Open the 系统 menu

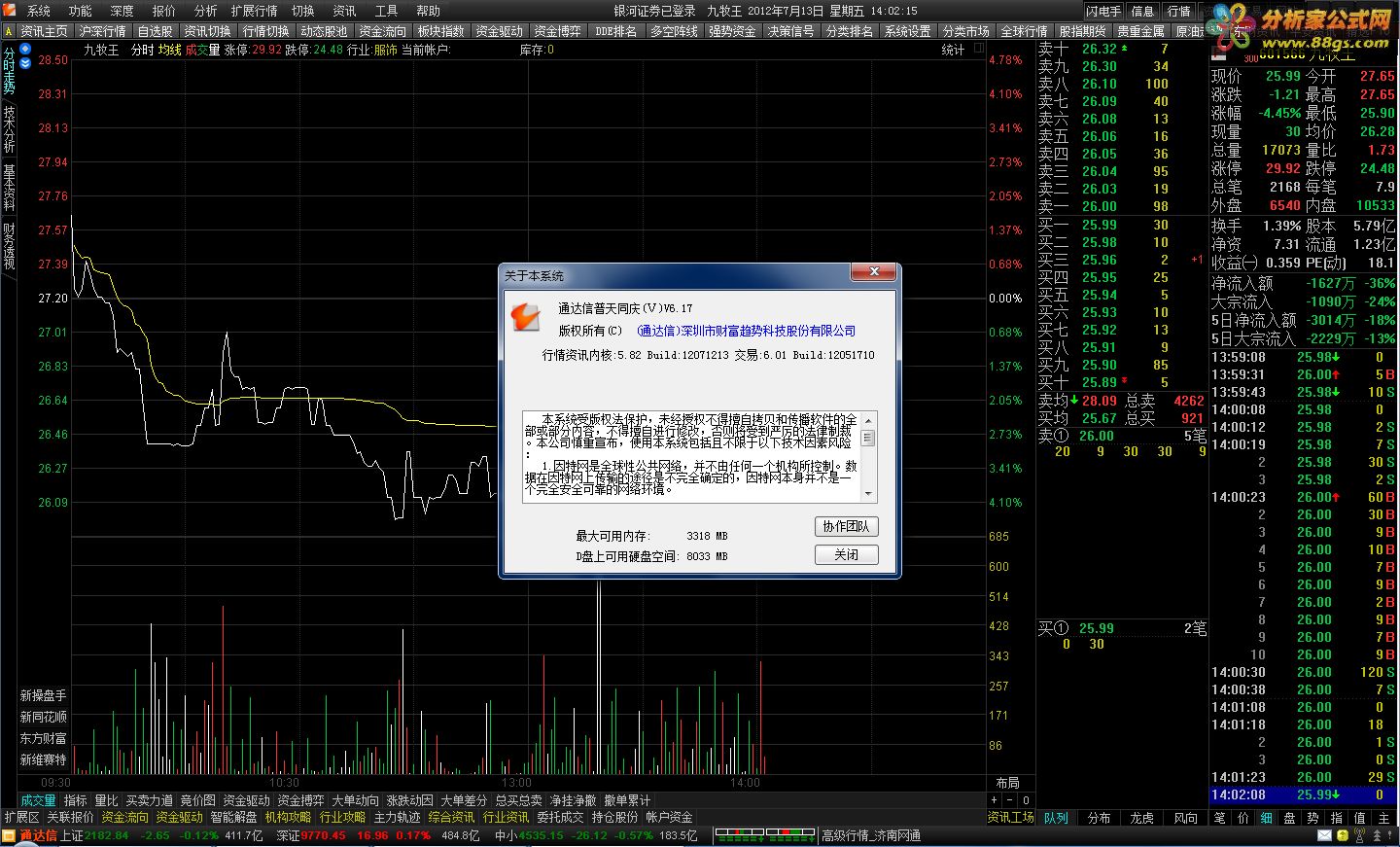click(x=39, y=11)
